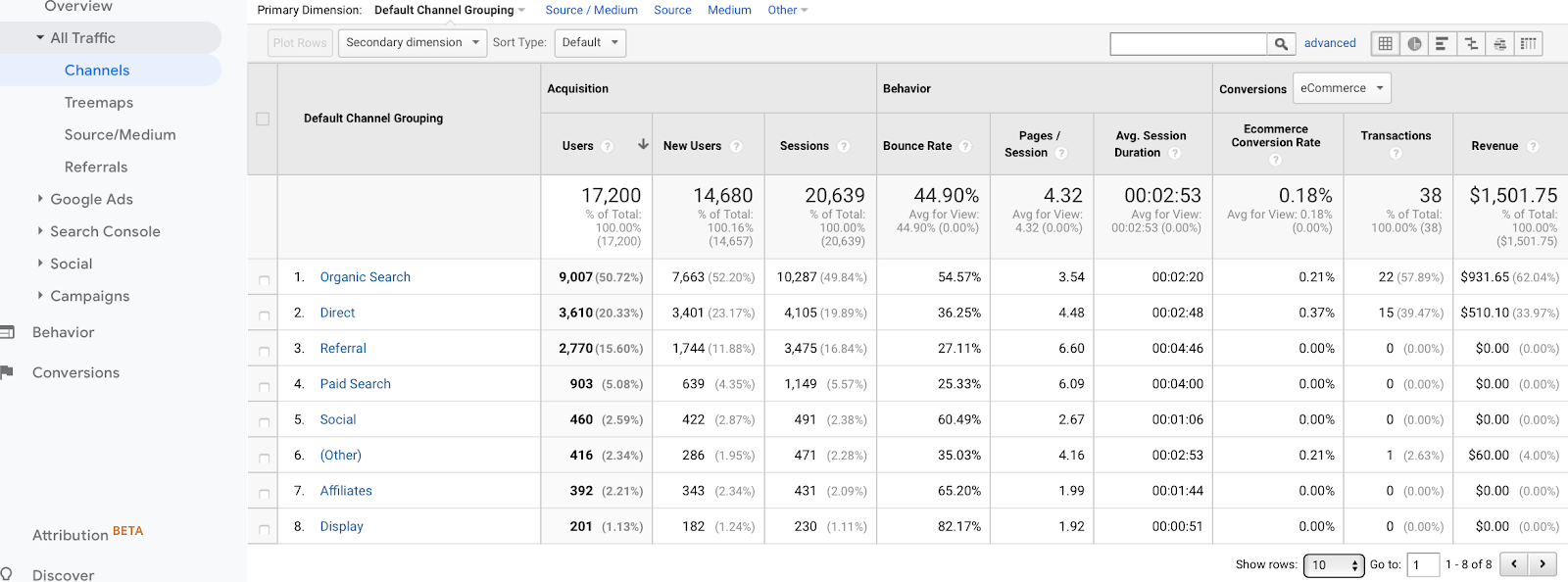The width and height of the screenshot is (1568, 582).
Task: Open Treemaps in the sidebar
Action: tap(99, 103)
